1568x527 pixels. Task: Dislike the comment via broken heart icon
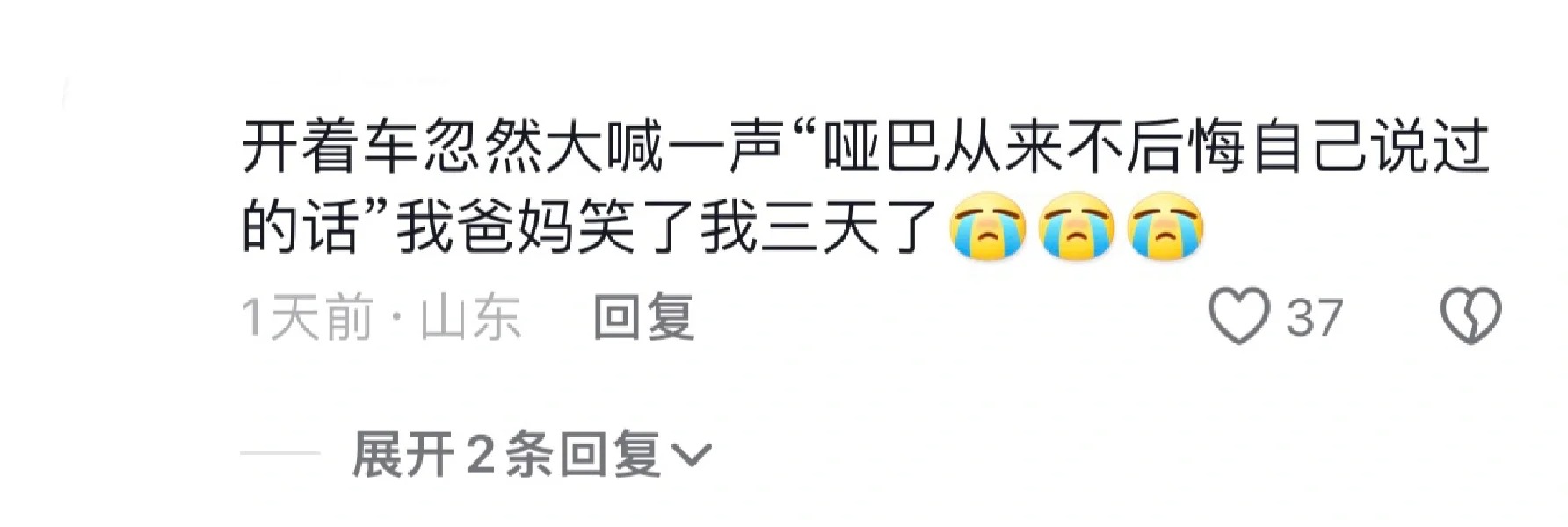tap(1470, 316)
